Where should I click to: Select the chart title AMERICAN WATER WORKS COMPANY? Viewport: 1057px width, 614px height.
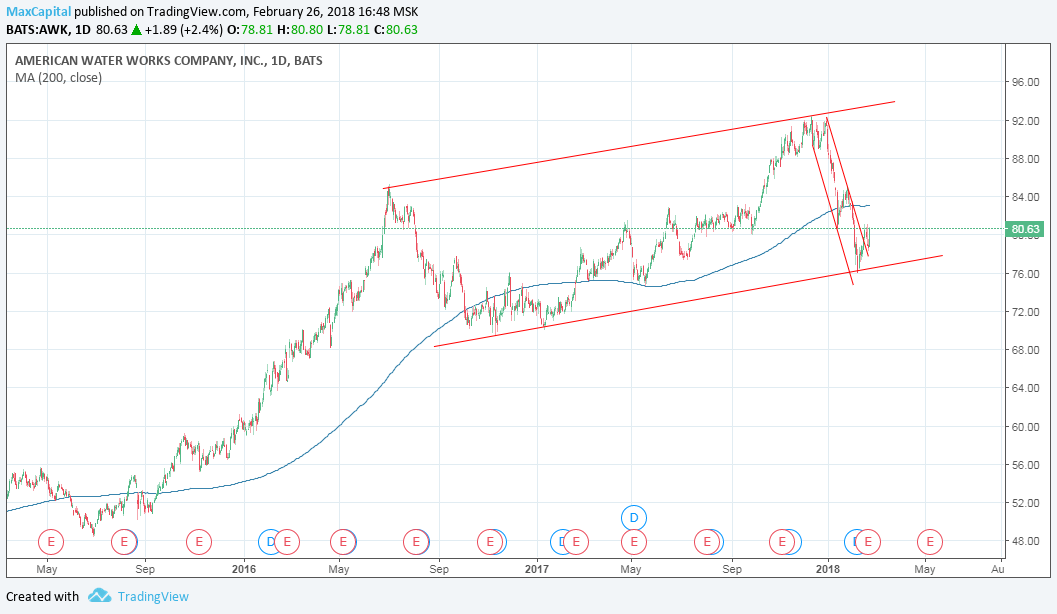(x=169, y=61)
